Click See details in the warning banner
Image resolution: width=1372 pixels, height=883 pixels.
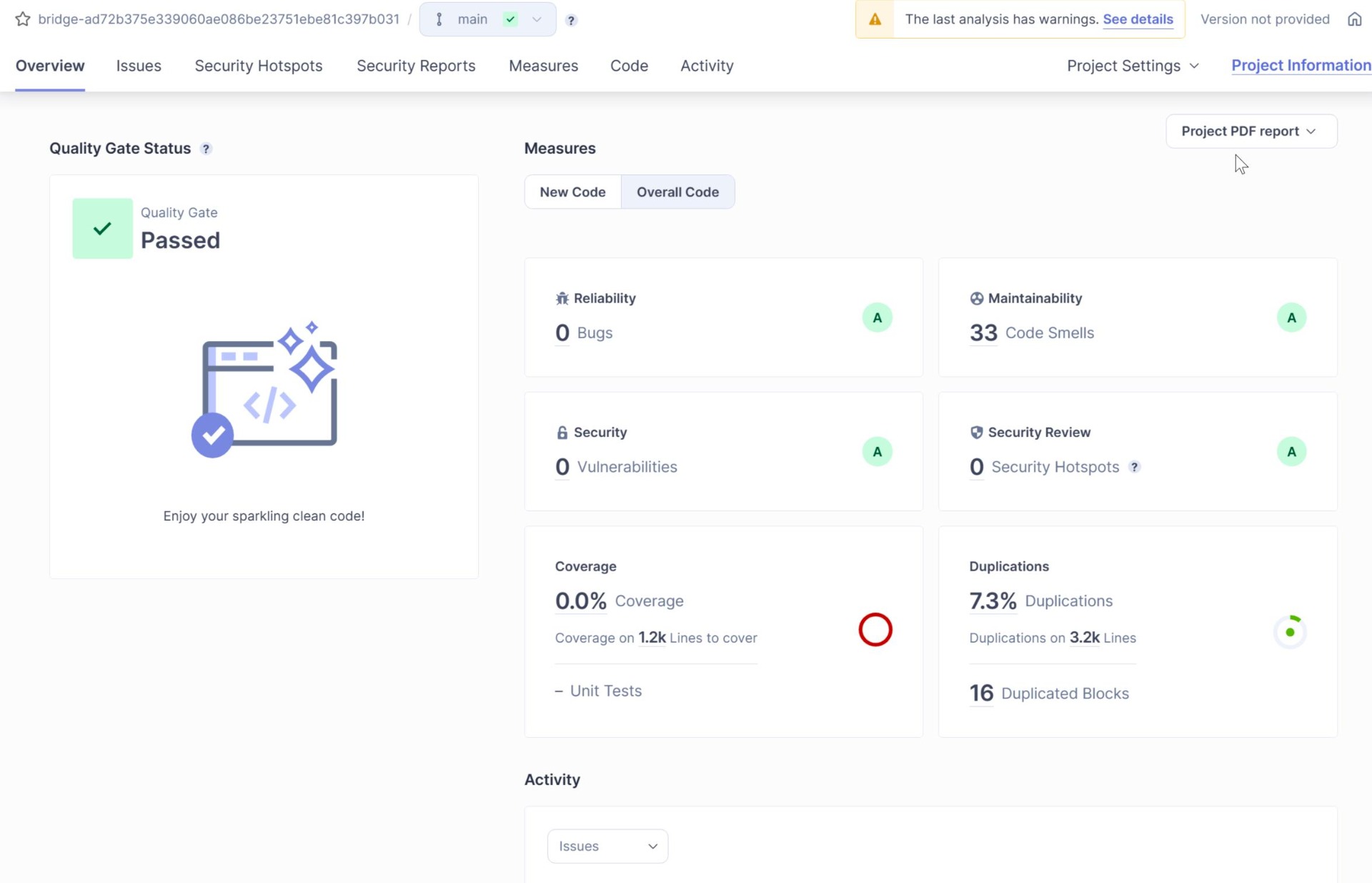[x=1138, y=19]
